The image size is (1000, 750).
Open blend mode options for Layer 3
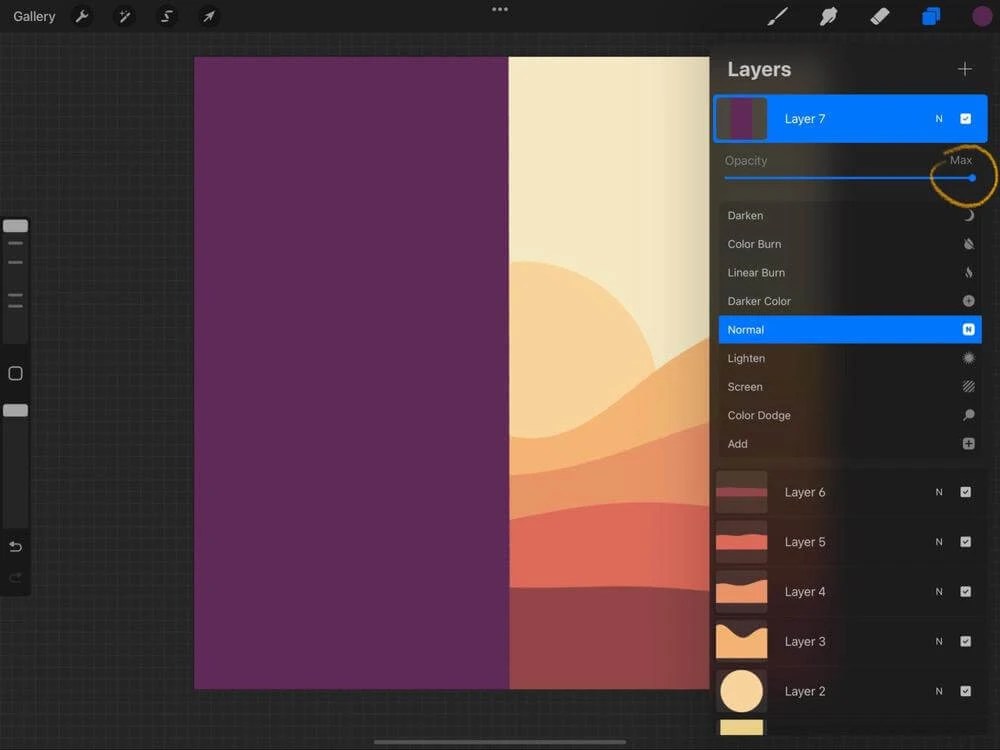click(938, 641)
